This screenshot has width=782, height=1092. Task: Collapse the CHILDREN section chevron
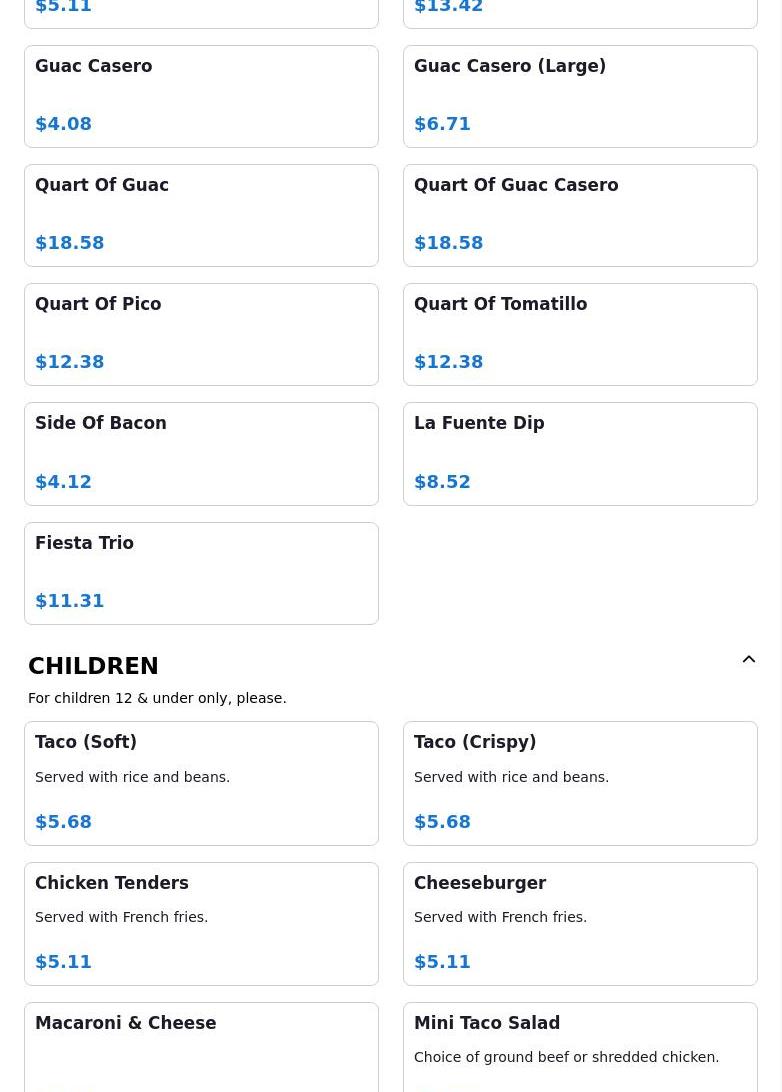click(x=748, y=660)
